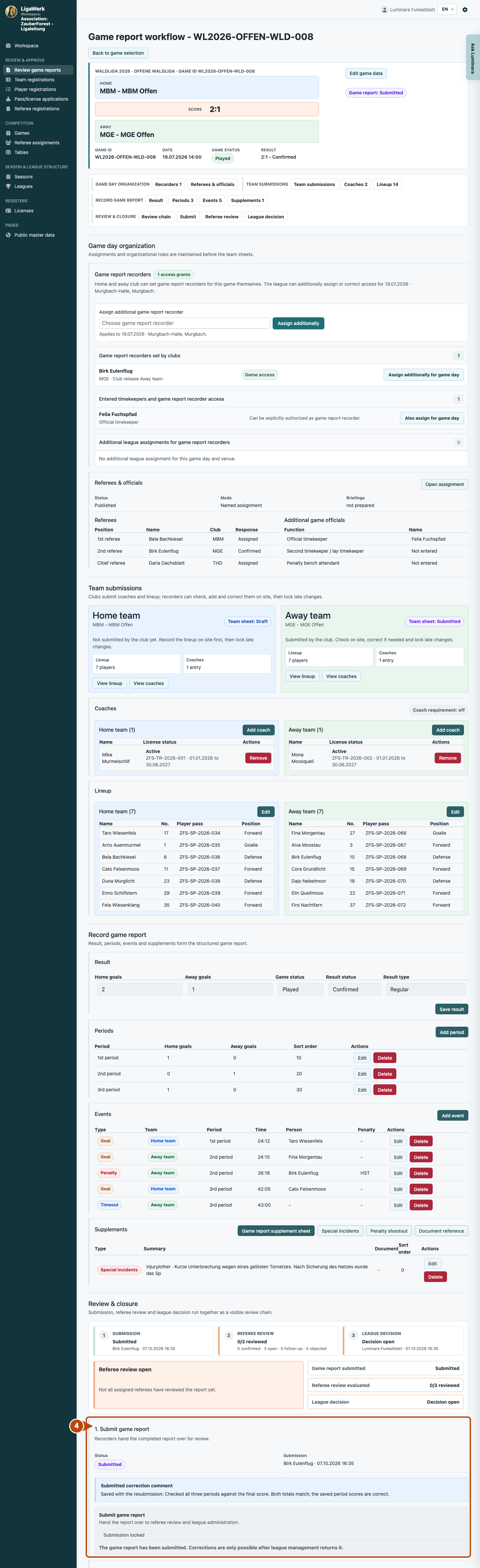Edit the Home team lineup
This screenshot has width=480, height=1568.
point(266,812)
